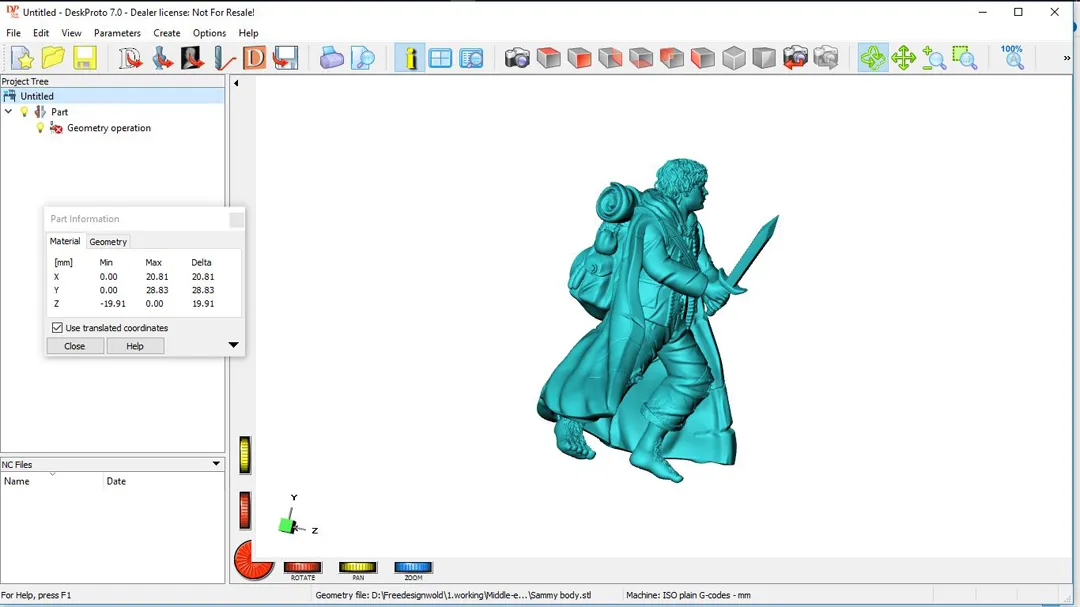Select the cube view with red top face
The height and width of the screenshot is (607, 1080).
tap(548, 58)
